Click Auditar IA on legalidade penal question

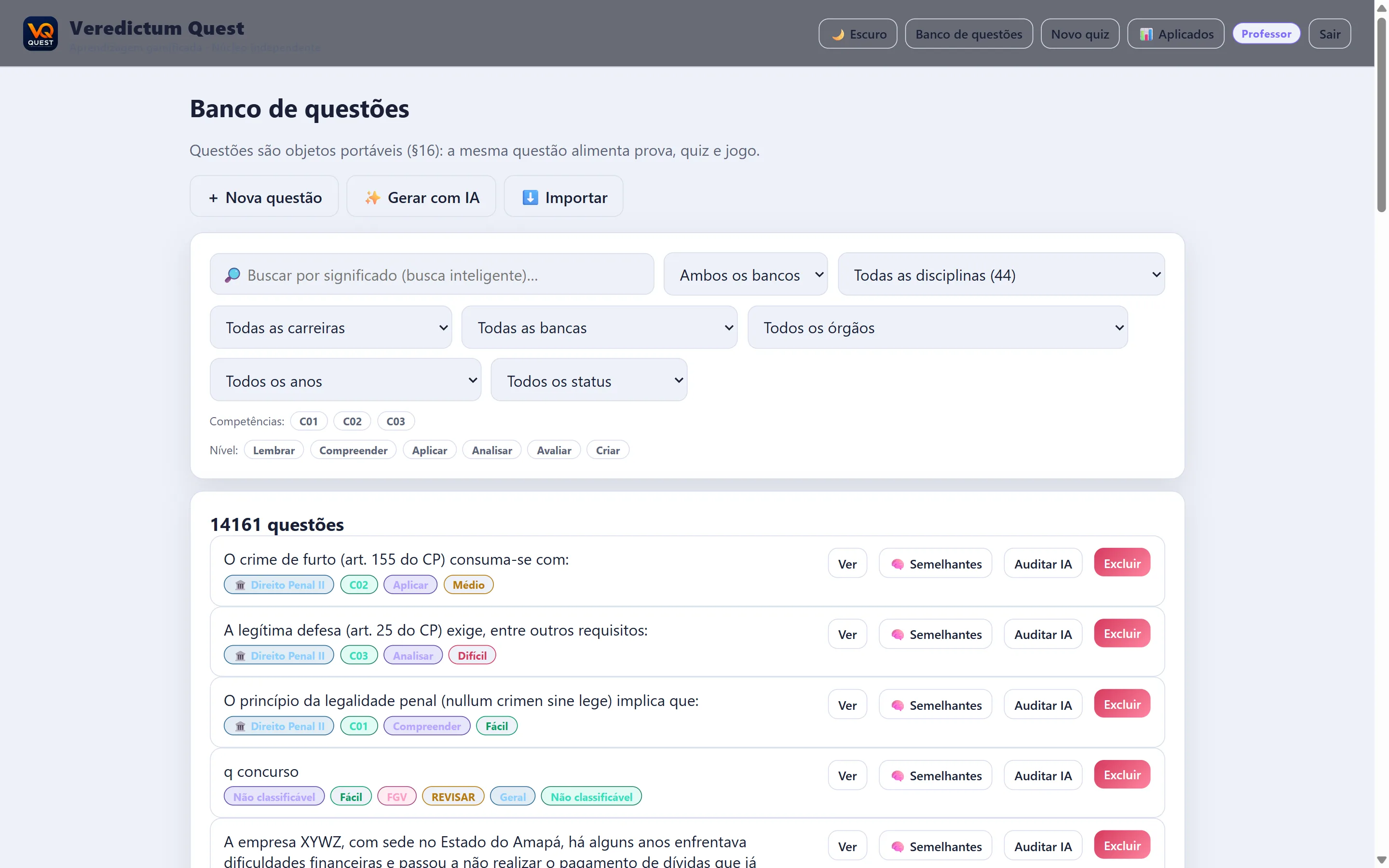1043,705
